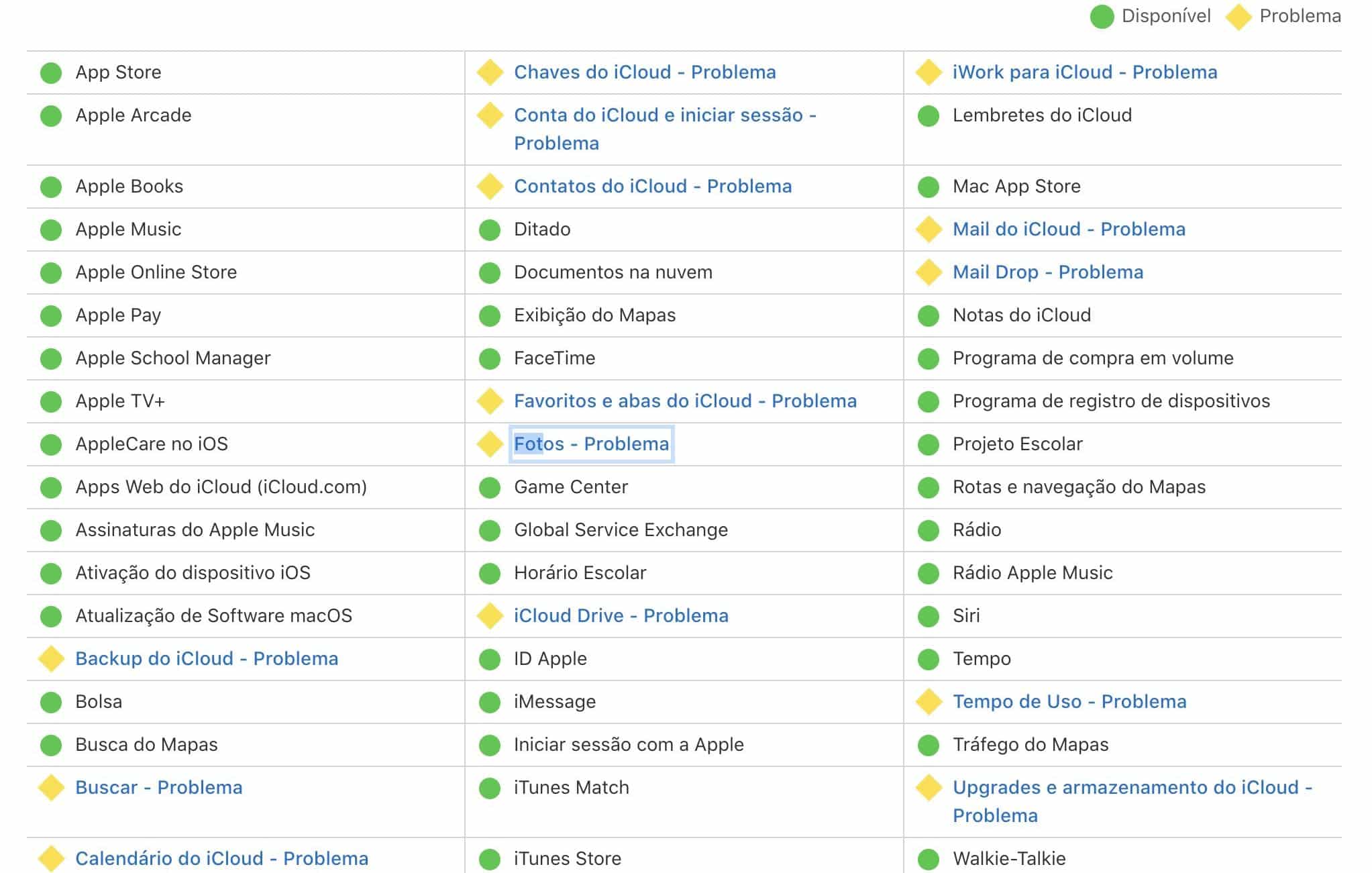Screen dimensions: 1372x873
Task: Select Apps Web do iCloud (iCloud.com) entry
Action: 221,487
